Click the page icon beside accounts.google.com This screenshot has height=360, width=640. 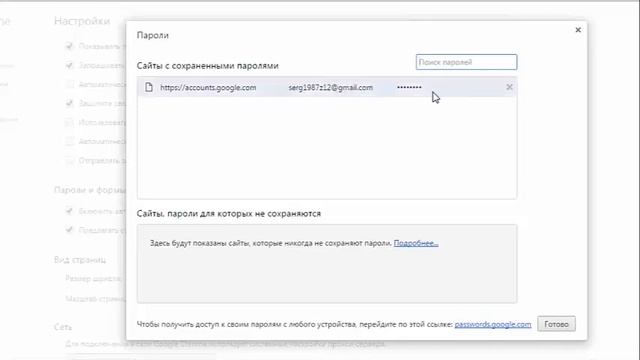pyautogui.click(x=149, y=87)
